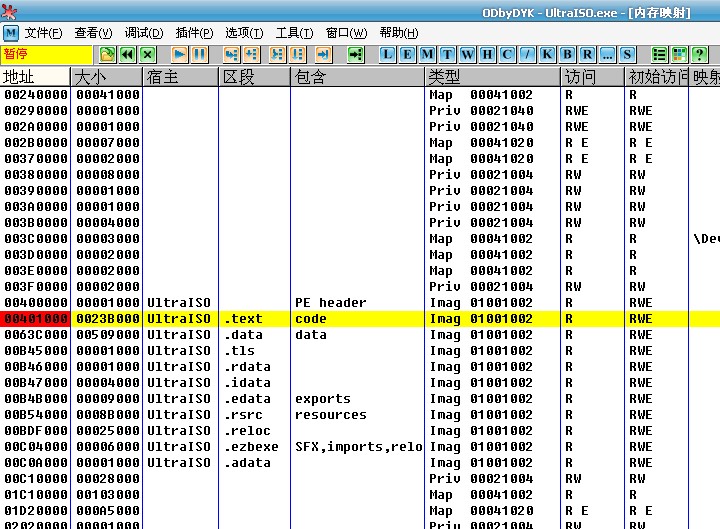Click the 区段 column header

pyautogui.click(x=254, y=77)
